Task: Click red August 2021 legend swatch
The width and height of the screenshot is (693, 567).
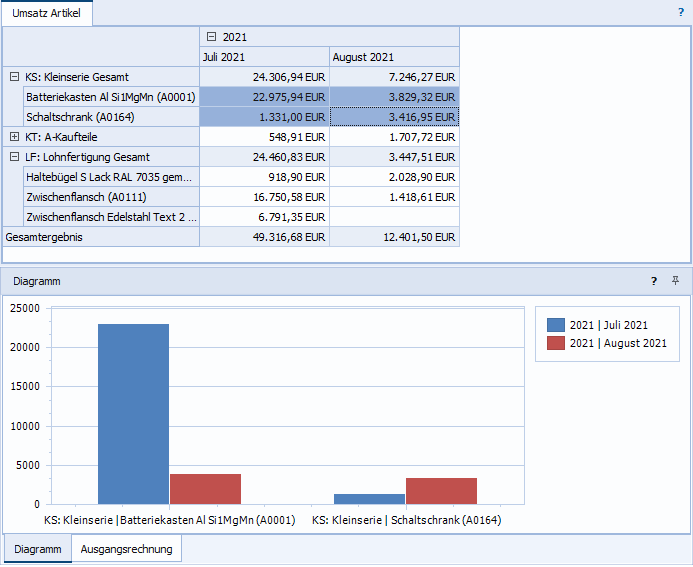Action: [556, 344]
